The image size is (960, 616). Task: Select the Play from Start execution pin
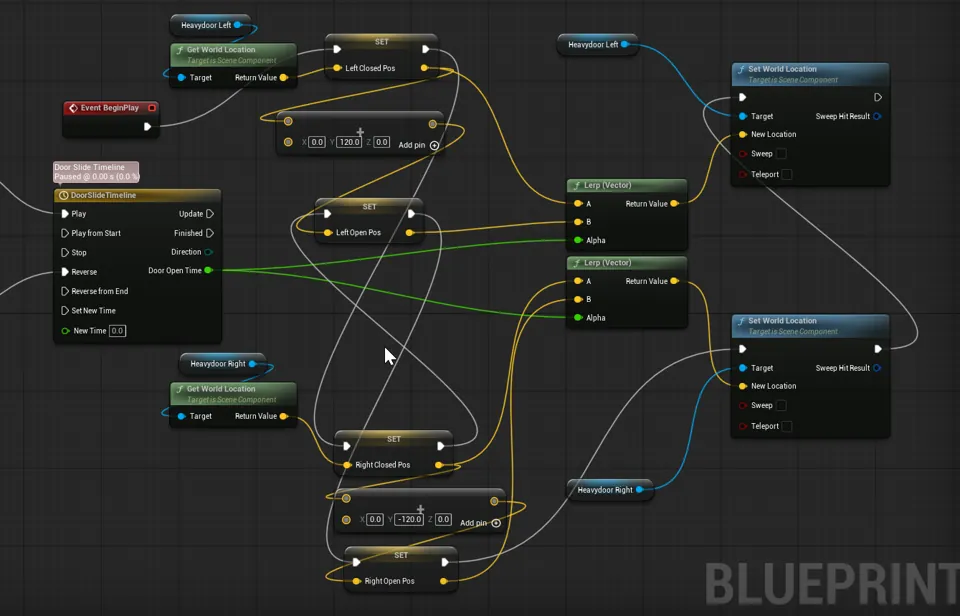[65, 233]
